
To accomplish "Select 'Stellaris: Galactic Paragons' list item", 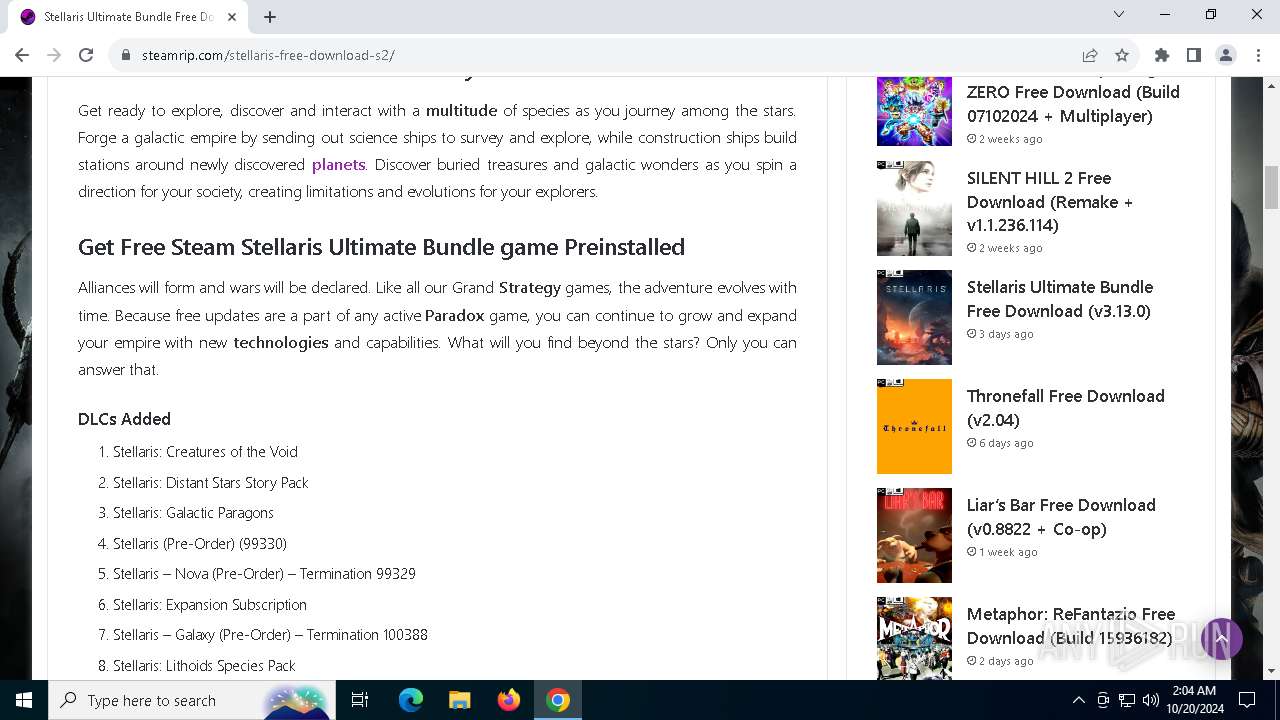I will (x=193, y=513).
